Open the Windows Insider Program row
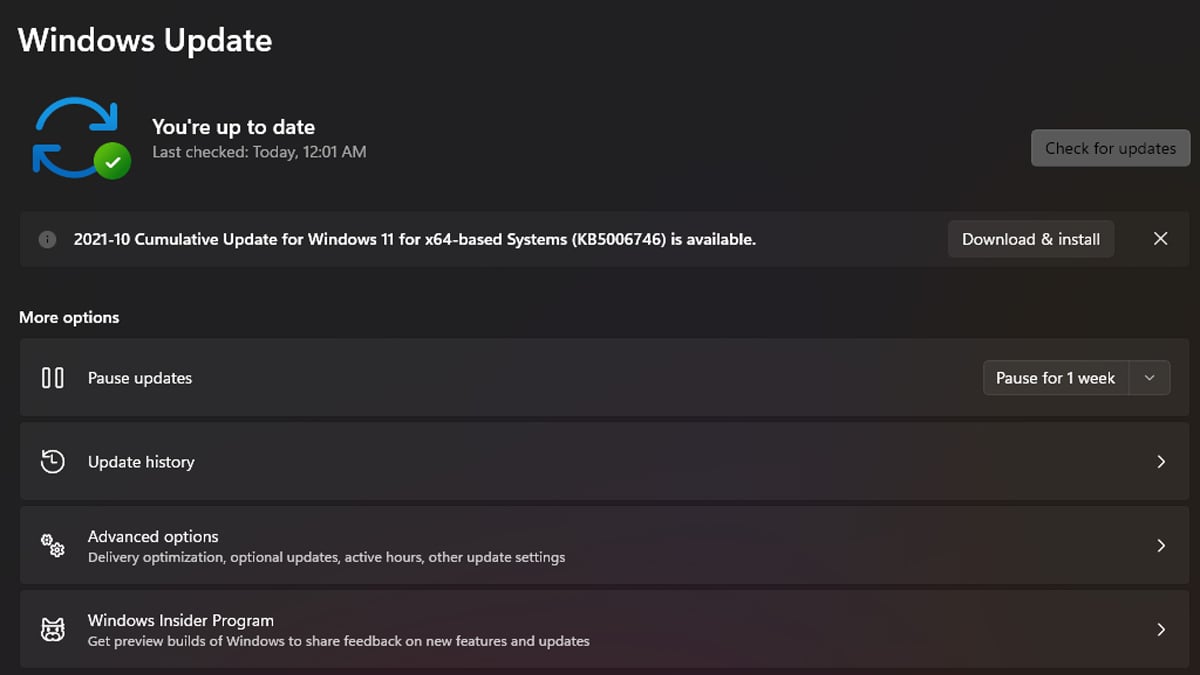1200x675 pixels. pyautogui.click(x=600, y=630)
